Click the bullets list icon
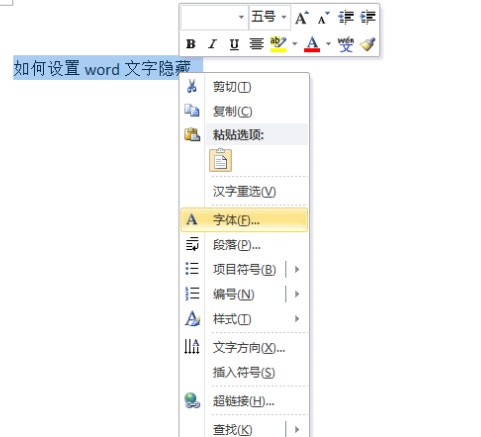Screen dimensions: 481x437 pyautogui.click(x=192, y=269)
